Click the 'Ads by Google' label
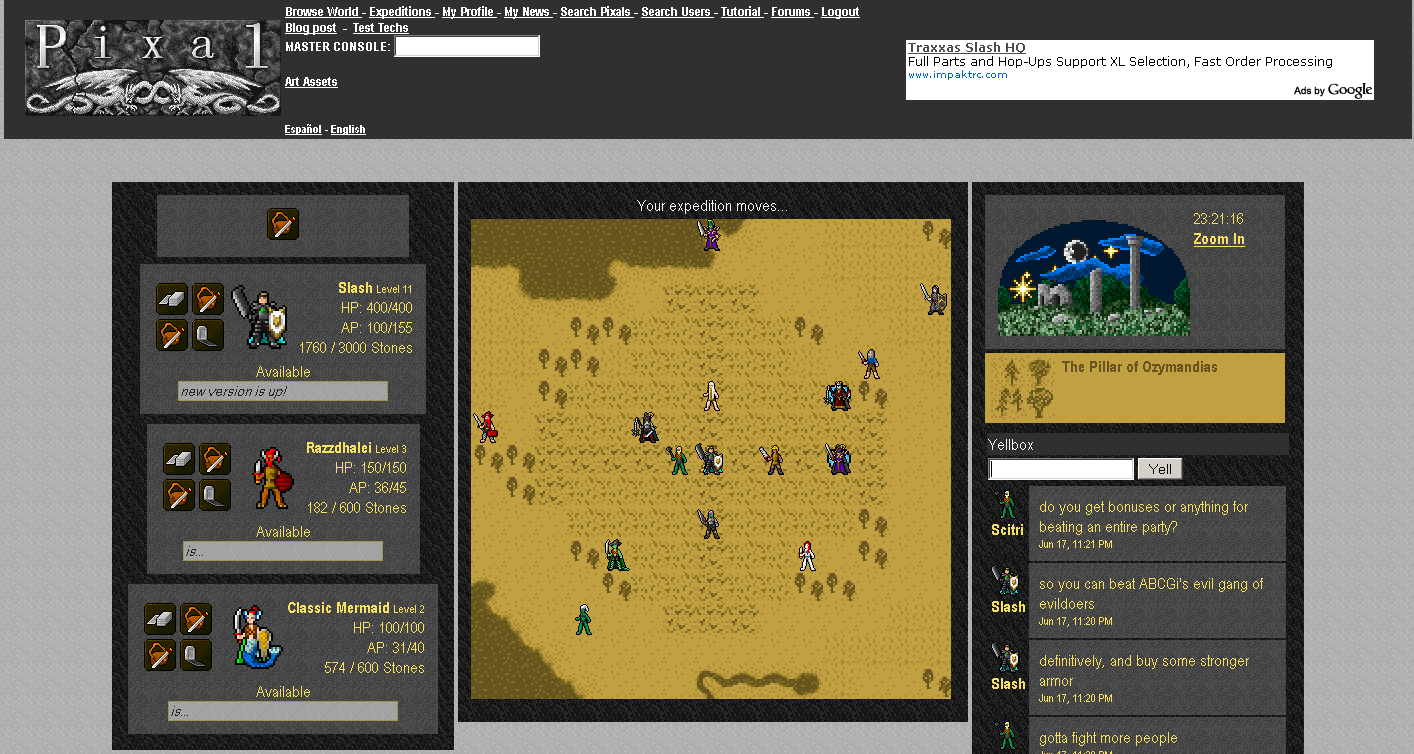This screenshot has height=754, width=1414. pos(1333,90)
